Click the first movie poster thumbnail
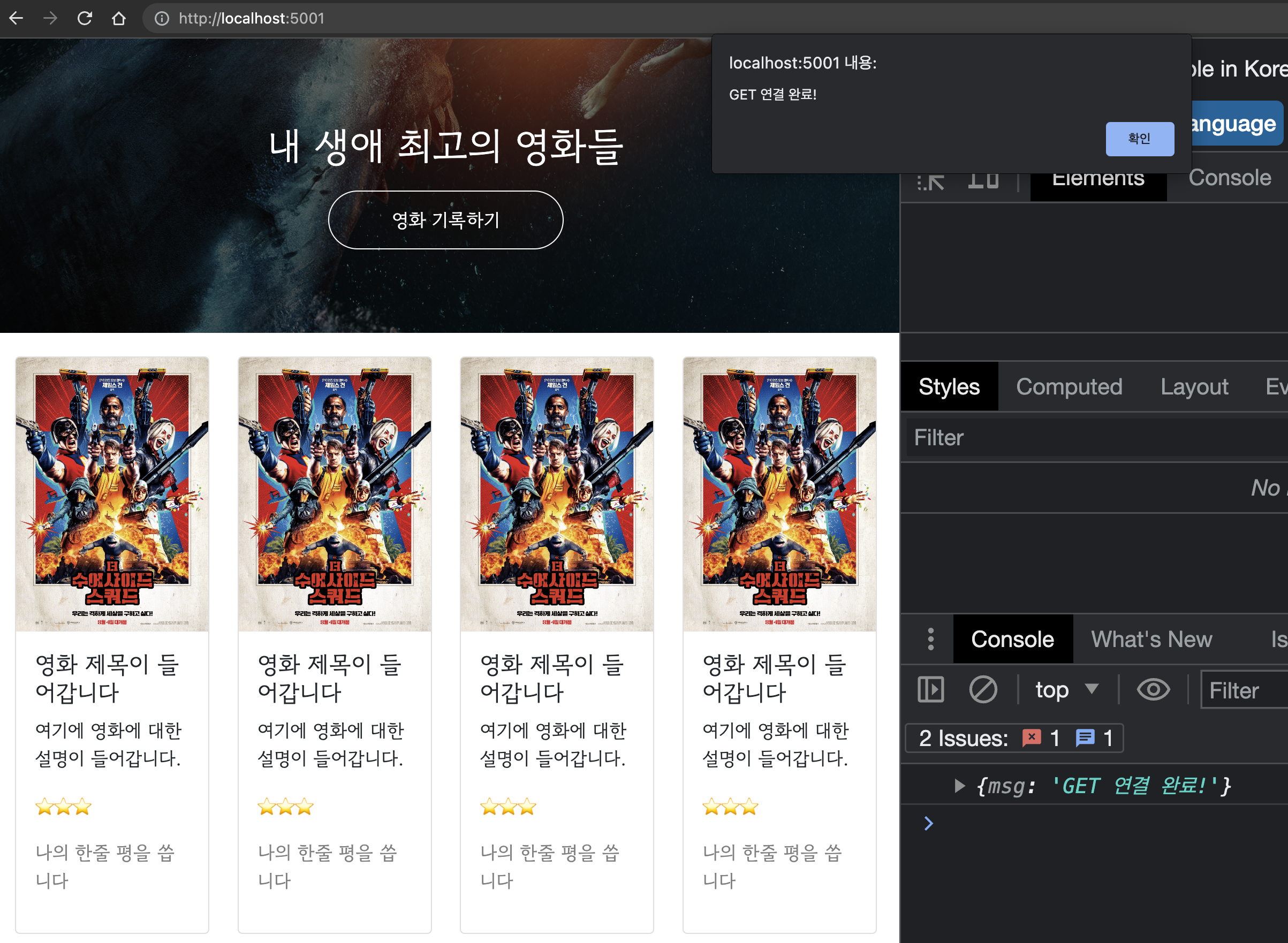 [112, 494]
